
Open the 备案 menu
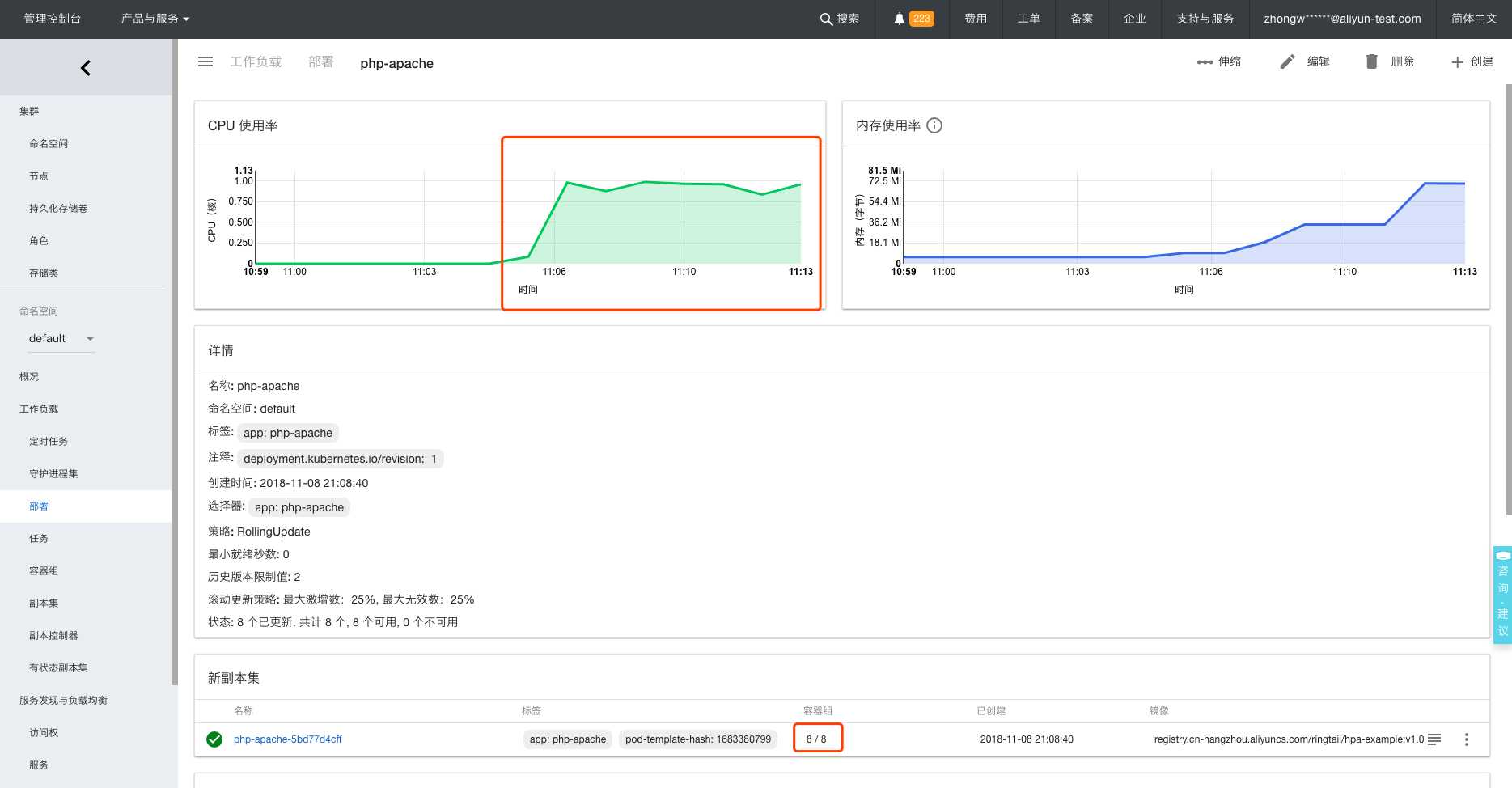1082,19
